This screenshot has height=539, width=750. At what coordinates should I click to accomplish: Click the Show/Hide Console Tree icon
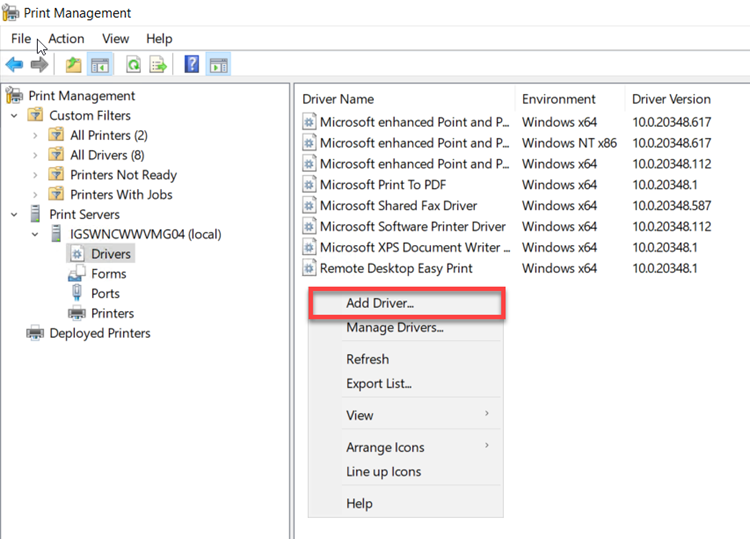pos(100,65)
